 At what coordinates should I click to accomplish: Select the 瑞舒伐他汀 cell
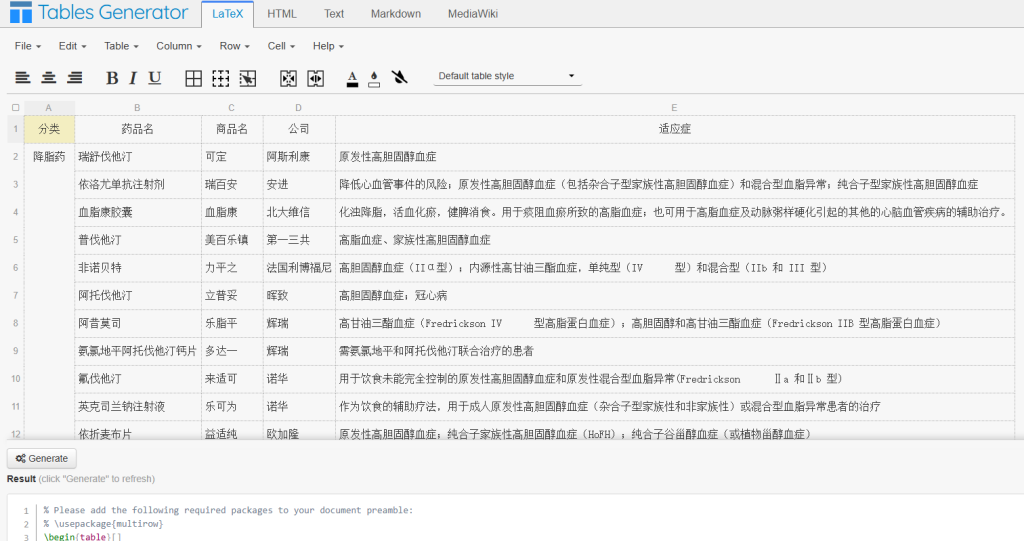coord(138,157)
